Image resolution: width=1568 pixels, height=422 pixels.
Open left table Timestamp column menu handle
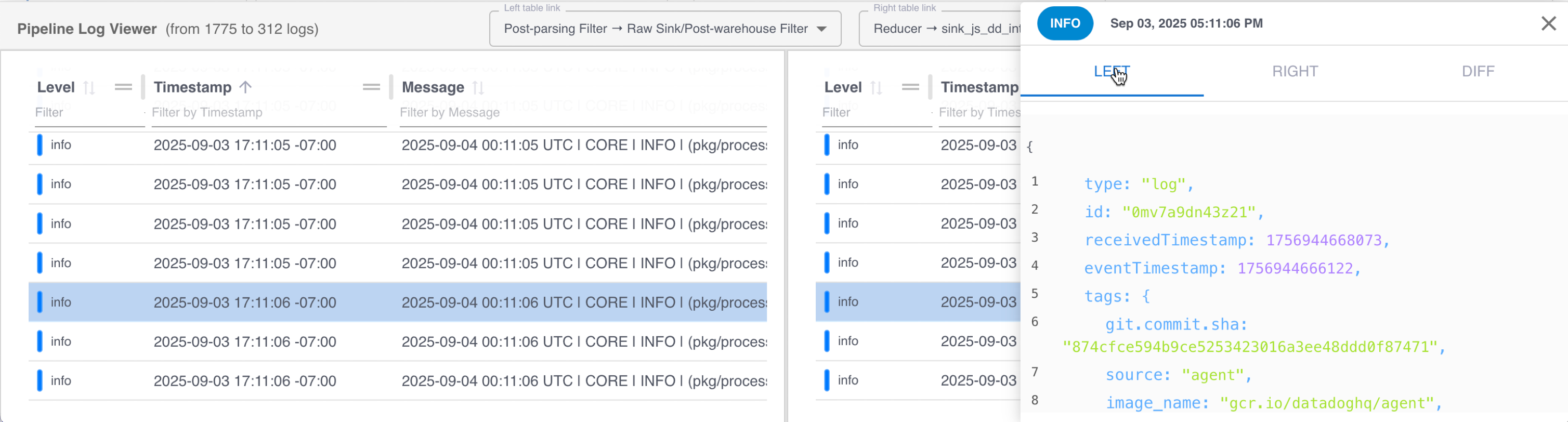371,87
